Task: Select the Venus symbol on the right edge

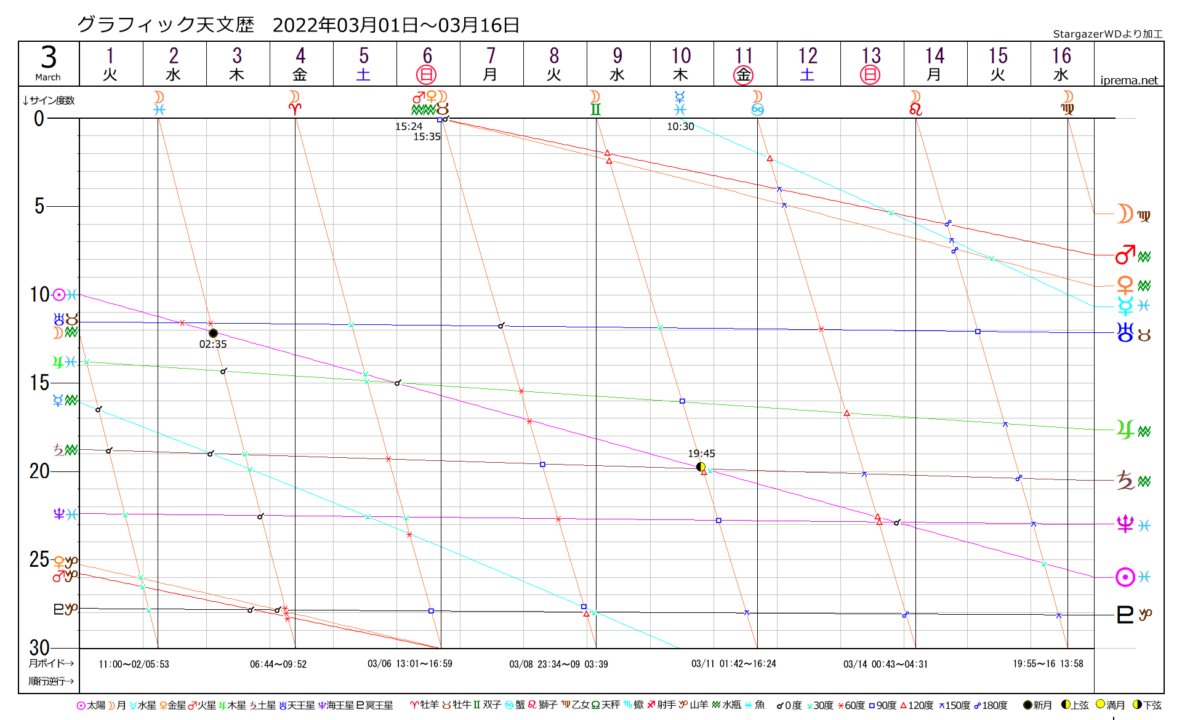Action: point(1125,285)
